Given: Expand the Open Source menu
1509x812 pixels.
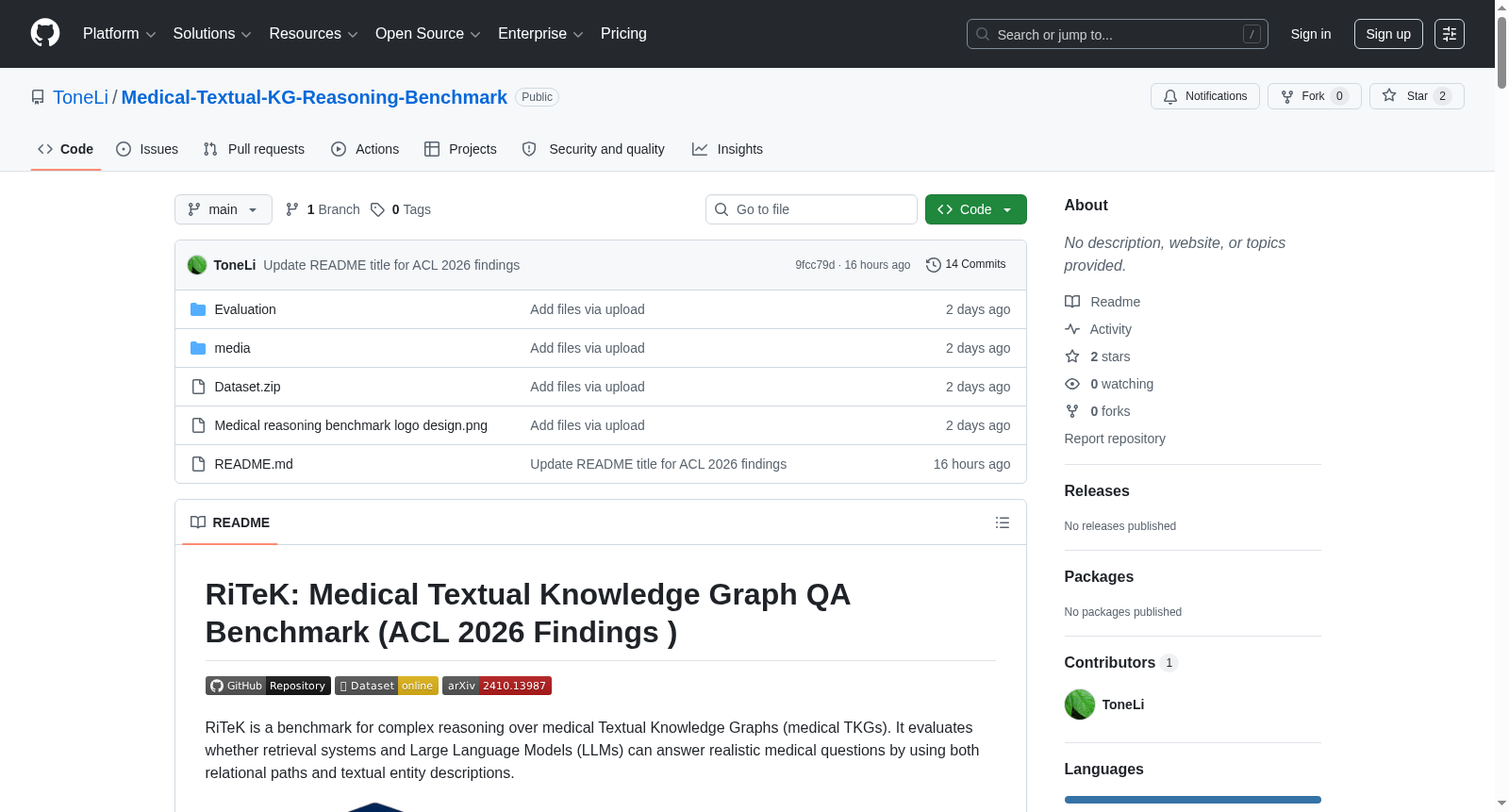Looking at the screenshot, I should click(x=428, y=34).
